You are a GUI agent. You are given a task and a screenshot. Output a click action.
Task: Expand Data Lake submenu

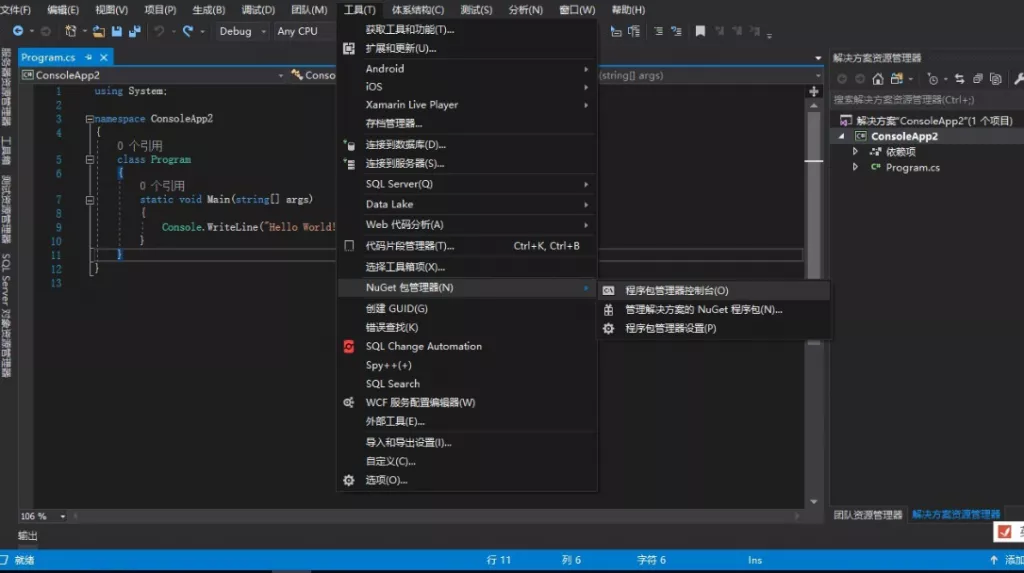586,205
